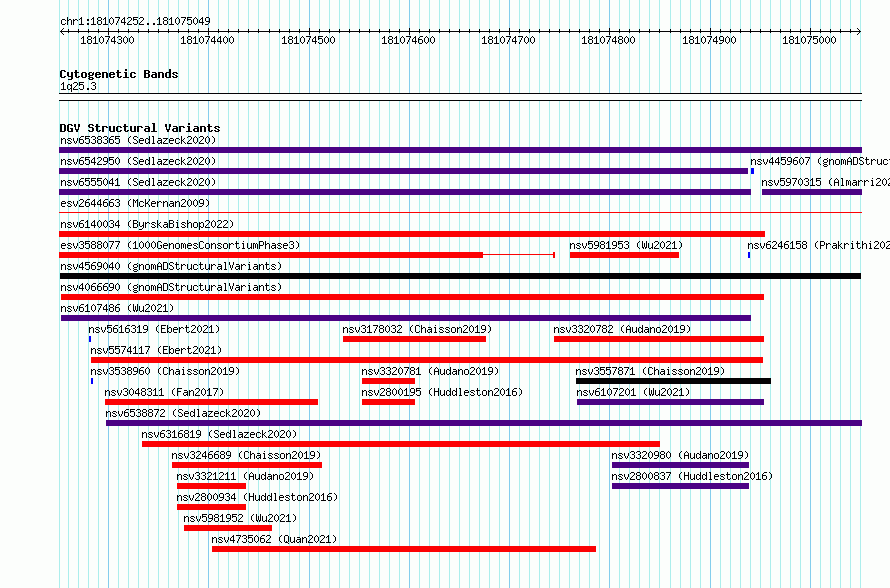Screen dimensions: 890x588
Task: Select the black nsv3557871 (Chaisson2019) bar
Action: [673, 381]
